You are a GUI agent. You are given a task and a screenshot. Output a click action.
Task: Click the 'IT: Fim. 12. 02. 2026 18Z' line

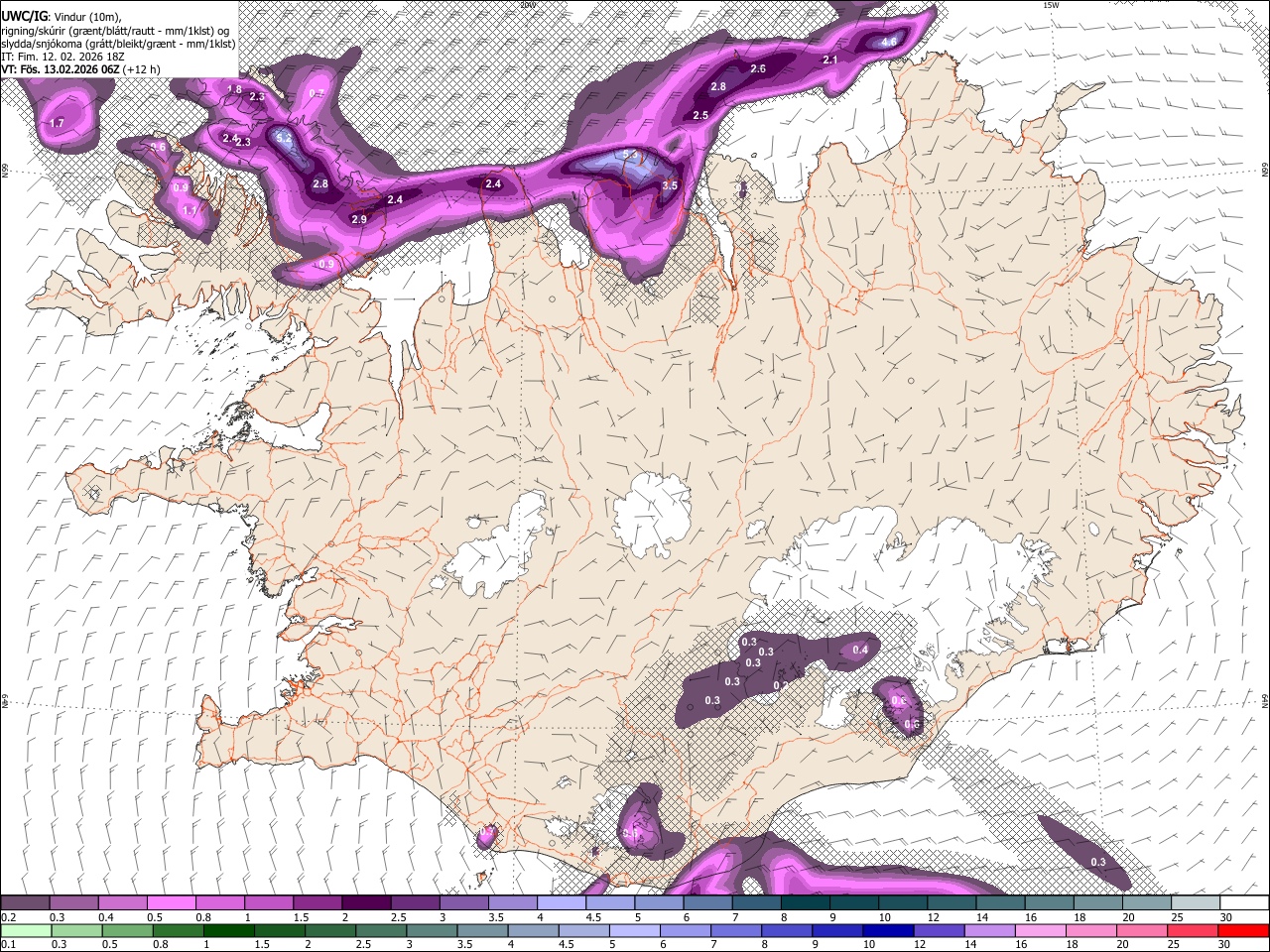click(x=63, y=57)
